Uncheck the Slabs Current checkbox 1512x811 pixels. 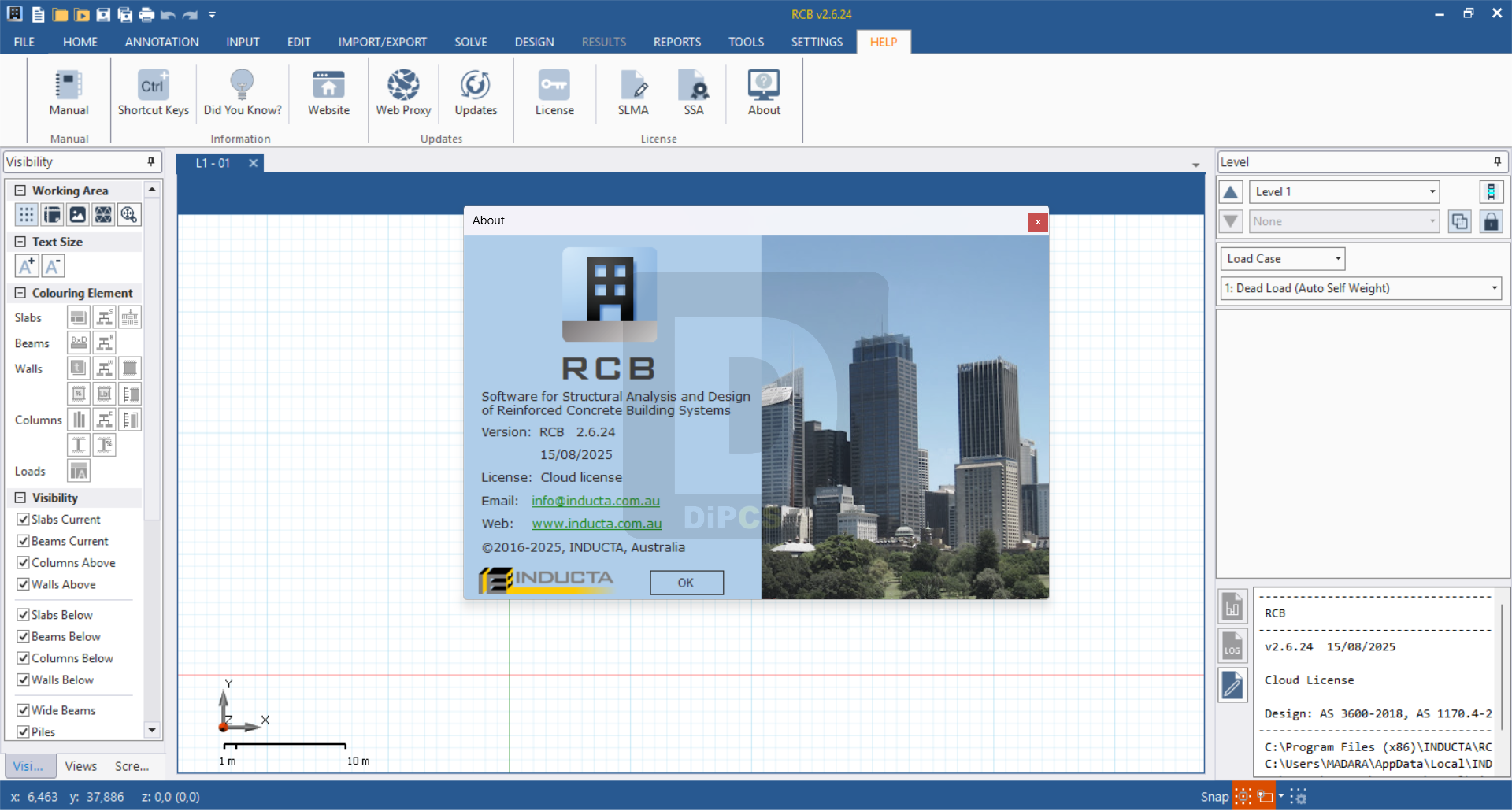pyautogui.click(x=23, y=520)
